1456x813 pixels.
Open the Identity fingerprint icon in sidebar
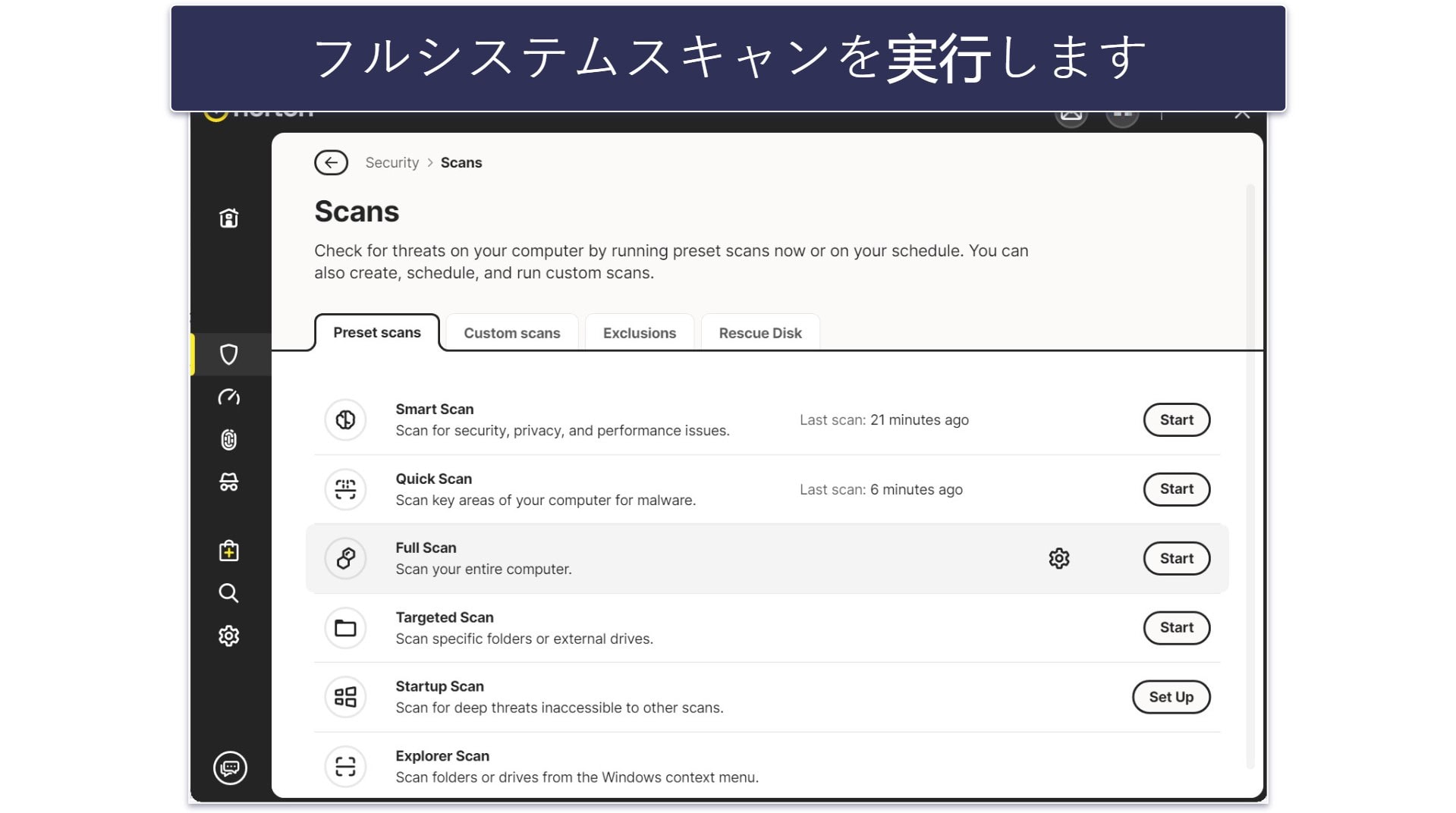click(228, 439)
